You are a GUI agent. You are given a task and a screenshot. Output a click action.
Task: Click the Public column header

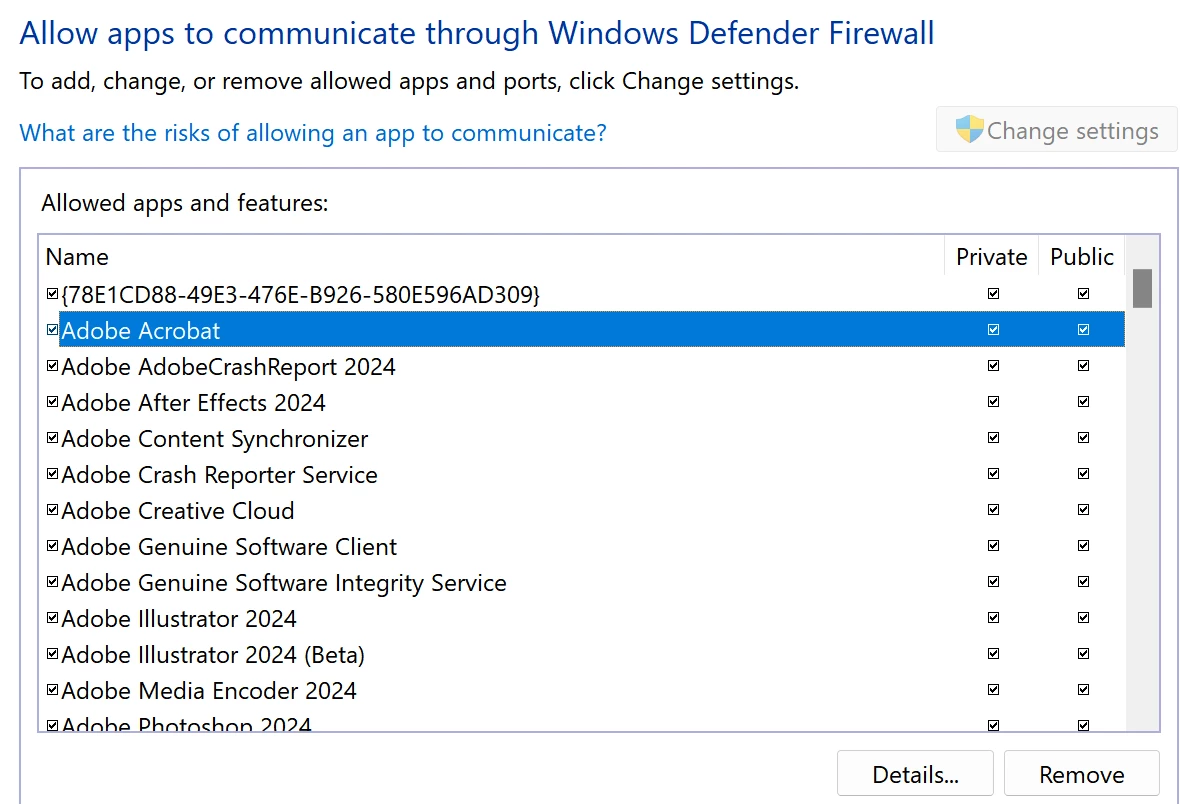(x=1081, y=257)
